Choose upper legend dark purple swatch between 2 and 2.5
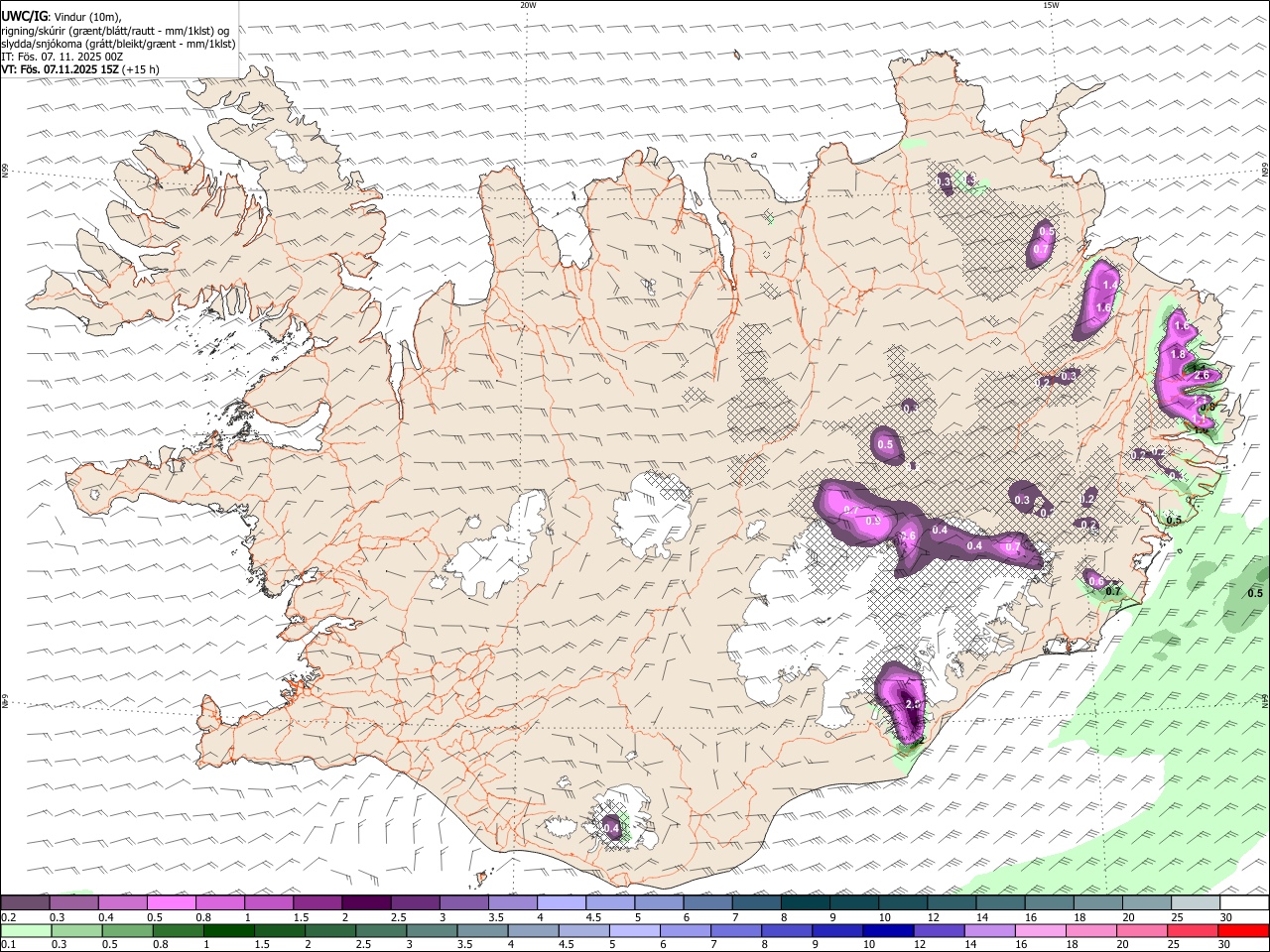 [366, 902]
